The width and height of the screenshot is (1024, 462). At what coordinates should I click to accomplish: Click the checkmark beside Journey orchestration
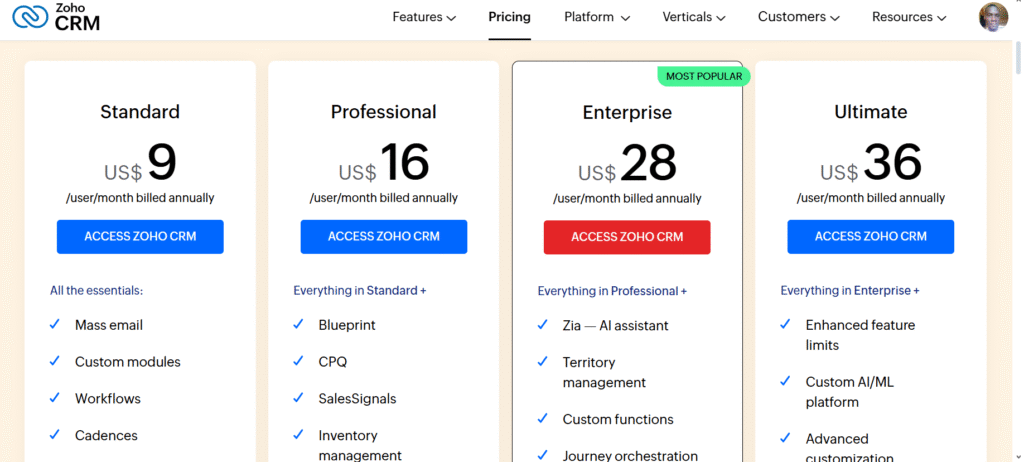(x=542, y=455)
